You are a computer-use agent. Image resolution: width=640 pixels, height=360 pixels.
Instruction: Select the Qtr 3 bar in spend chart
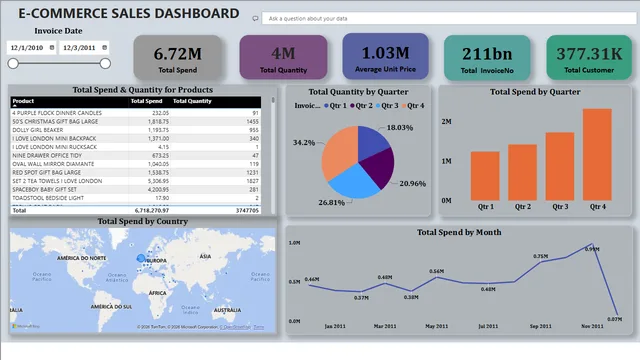click(560, 166)
